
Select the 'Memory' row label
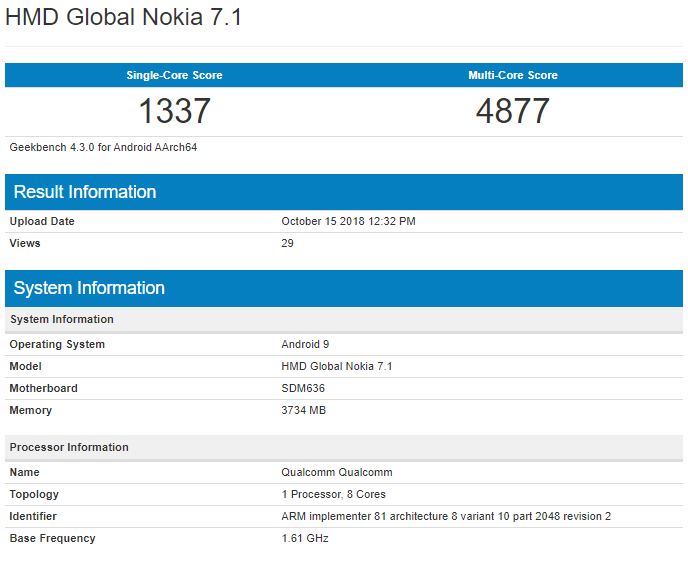coord(31,410)
